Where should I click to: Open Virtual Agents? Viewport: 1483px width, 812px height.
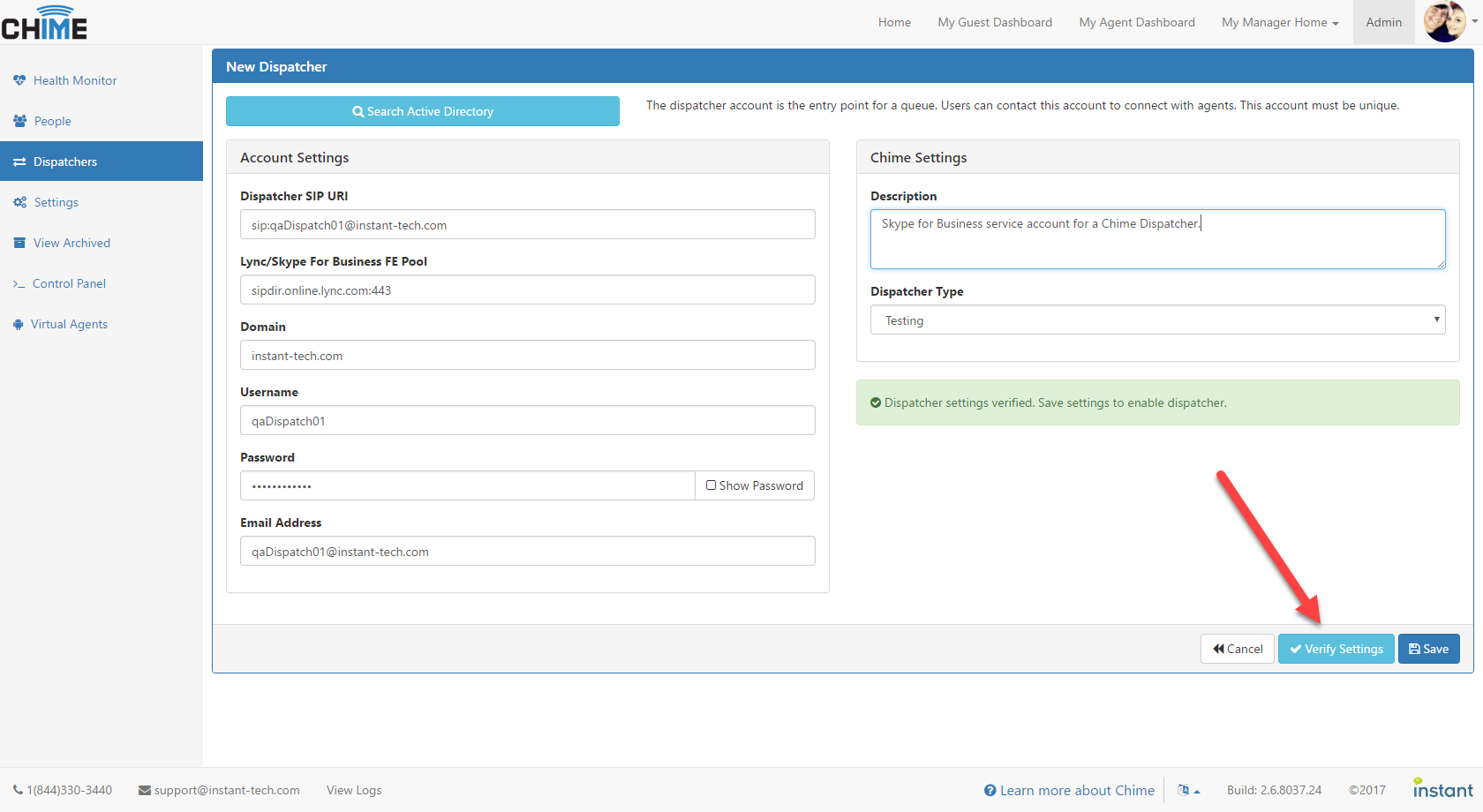[x=69, y=324]
